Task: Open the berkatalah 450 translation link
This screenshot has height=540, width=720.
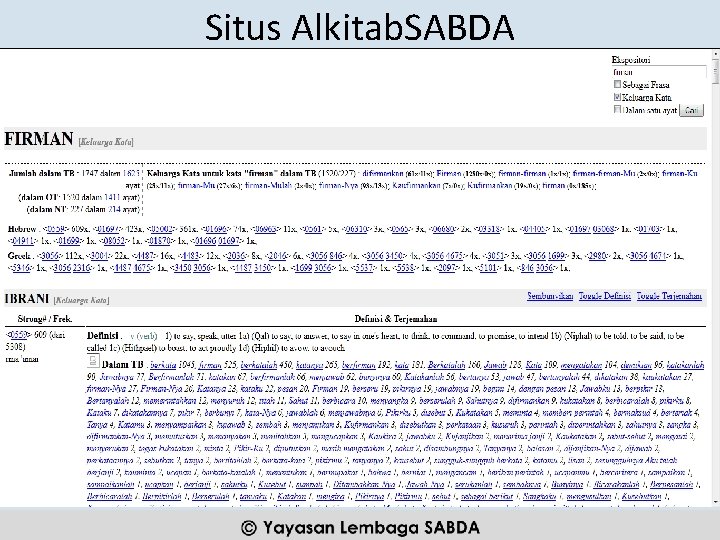Action: pyautogui.click(x=259, y=365)
